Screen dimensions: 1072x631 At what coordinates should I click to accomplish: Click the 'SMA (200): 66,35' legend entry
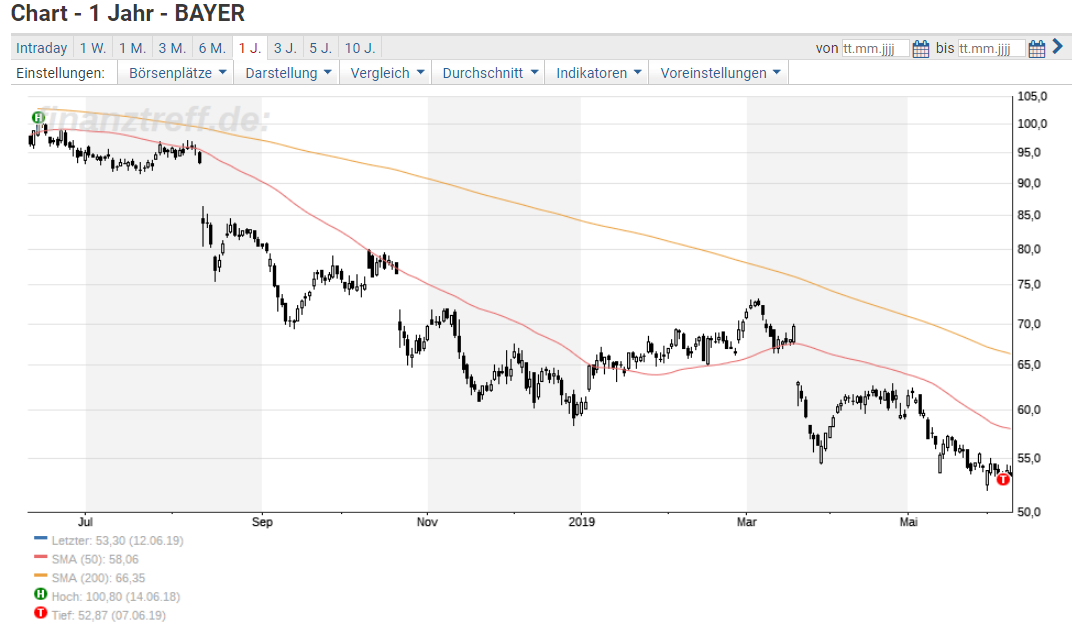click(98, 578)
